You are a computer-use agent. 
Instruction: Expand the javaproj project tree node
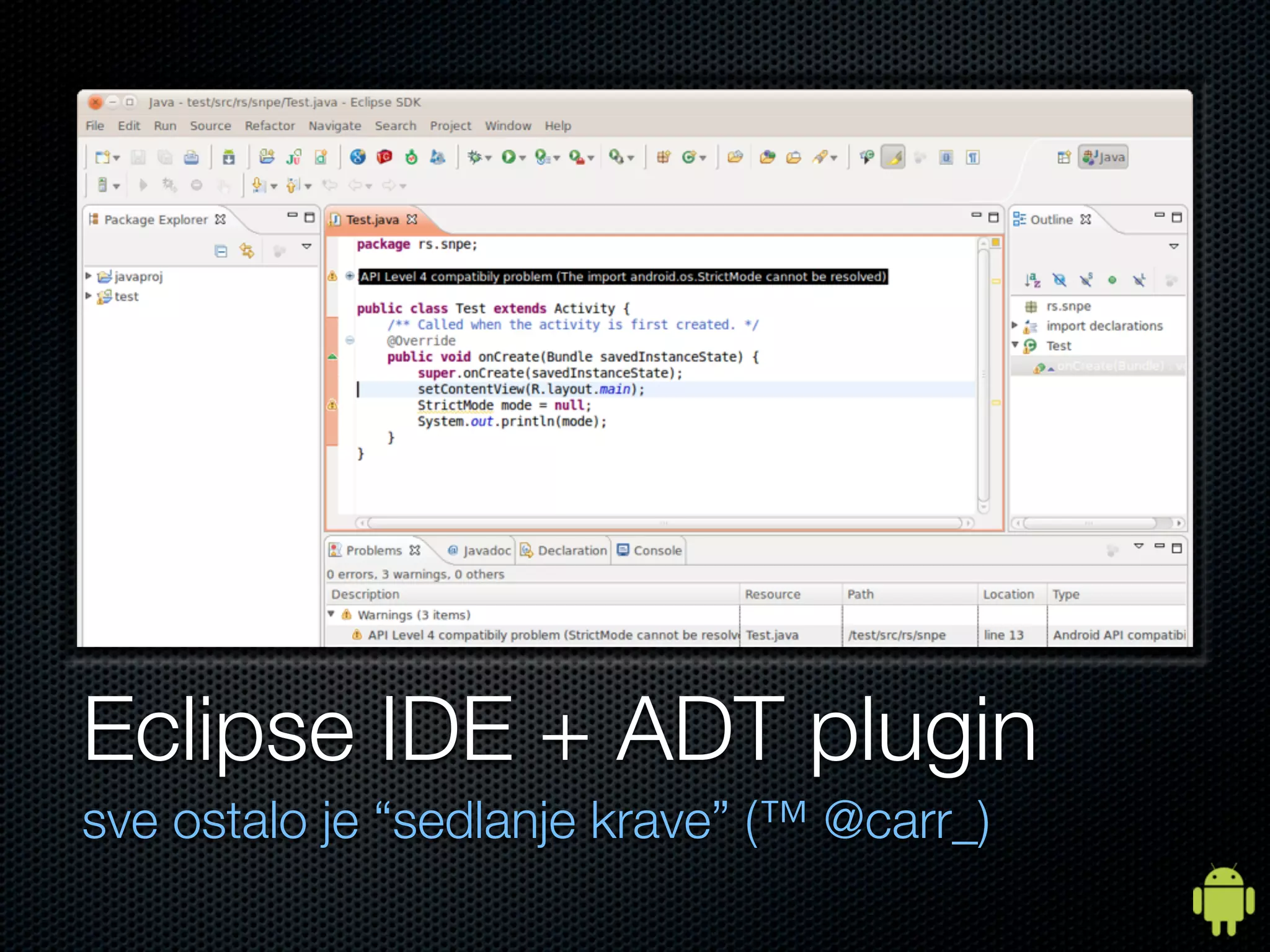89,276
